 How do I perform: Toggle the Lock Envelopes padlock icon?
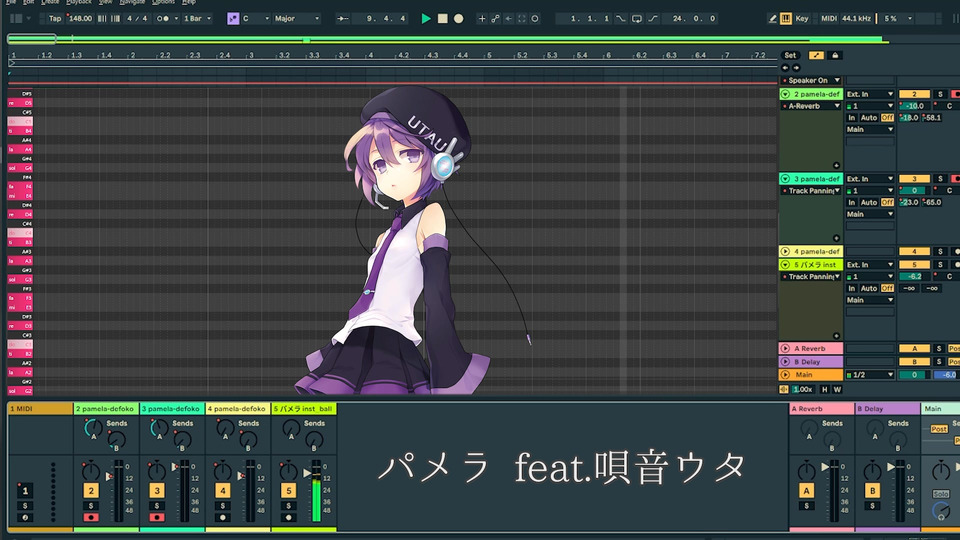tap(834, 55)
